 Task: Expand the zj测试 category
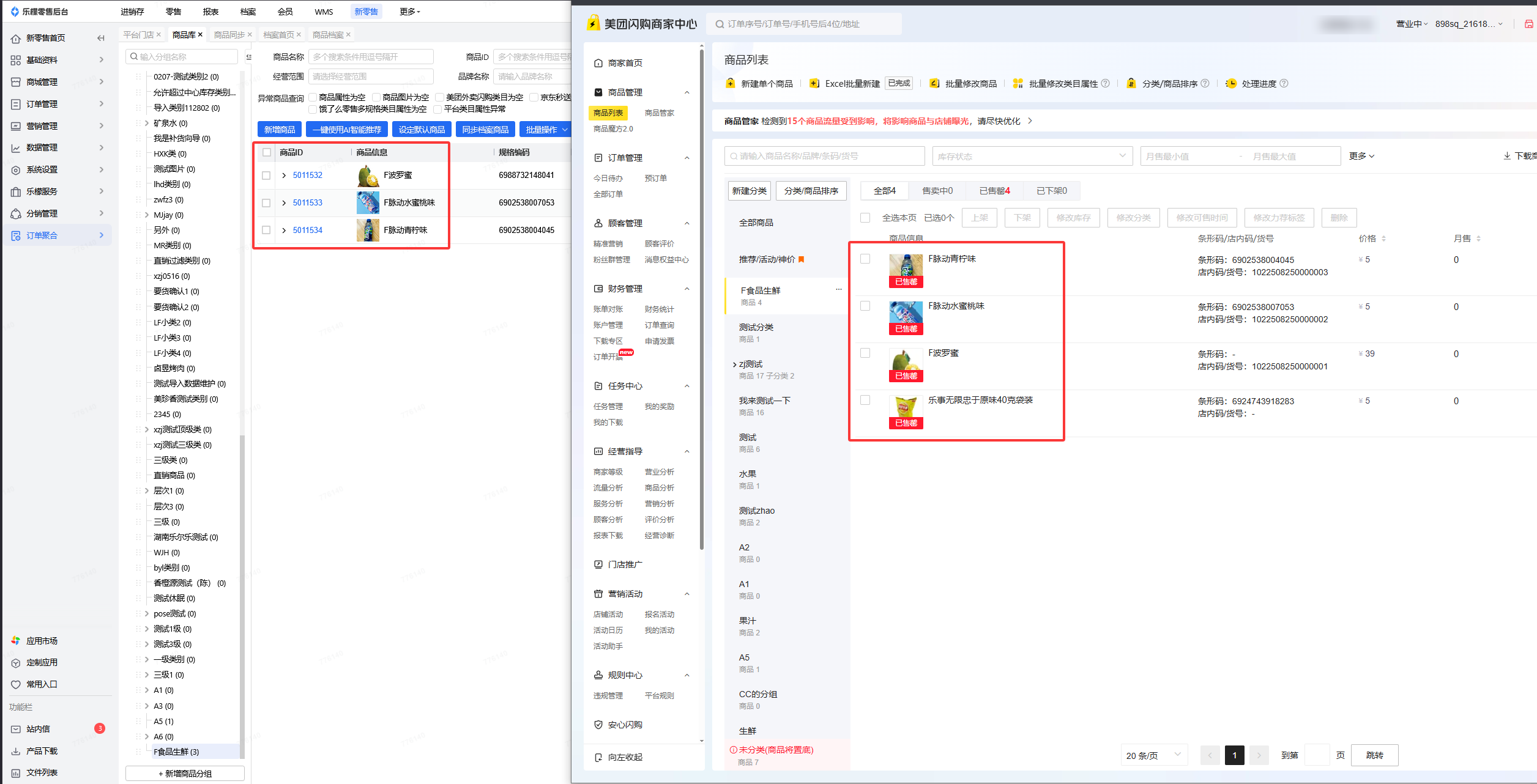pos(735,364)
